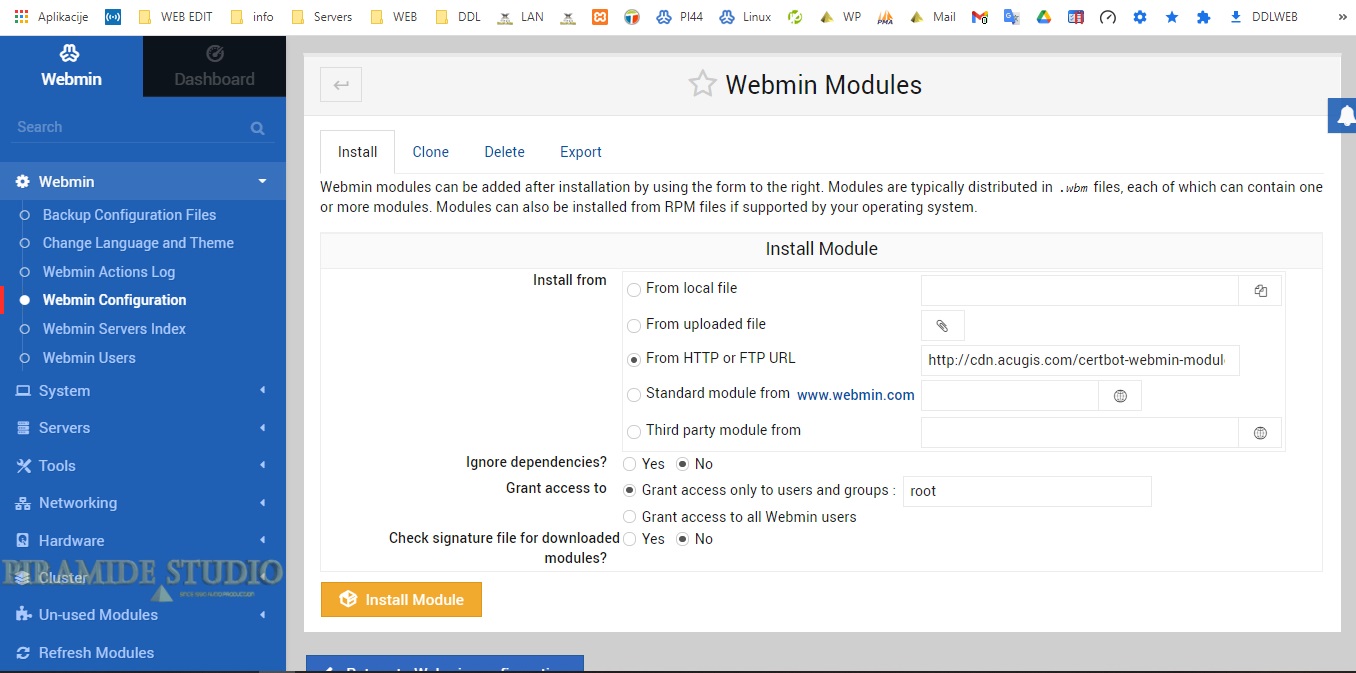Open the Mail bookmark
Screen dimensions: 1356x673
932,17
